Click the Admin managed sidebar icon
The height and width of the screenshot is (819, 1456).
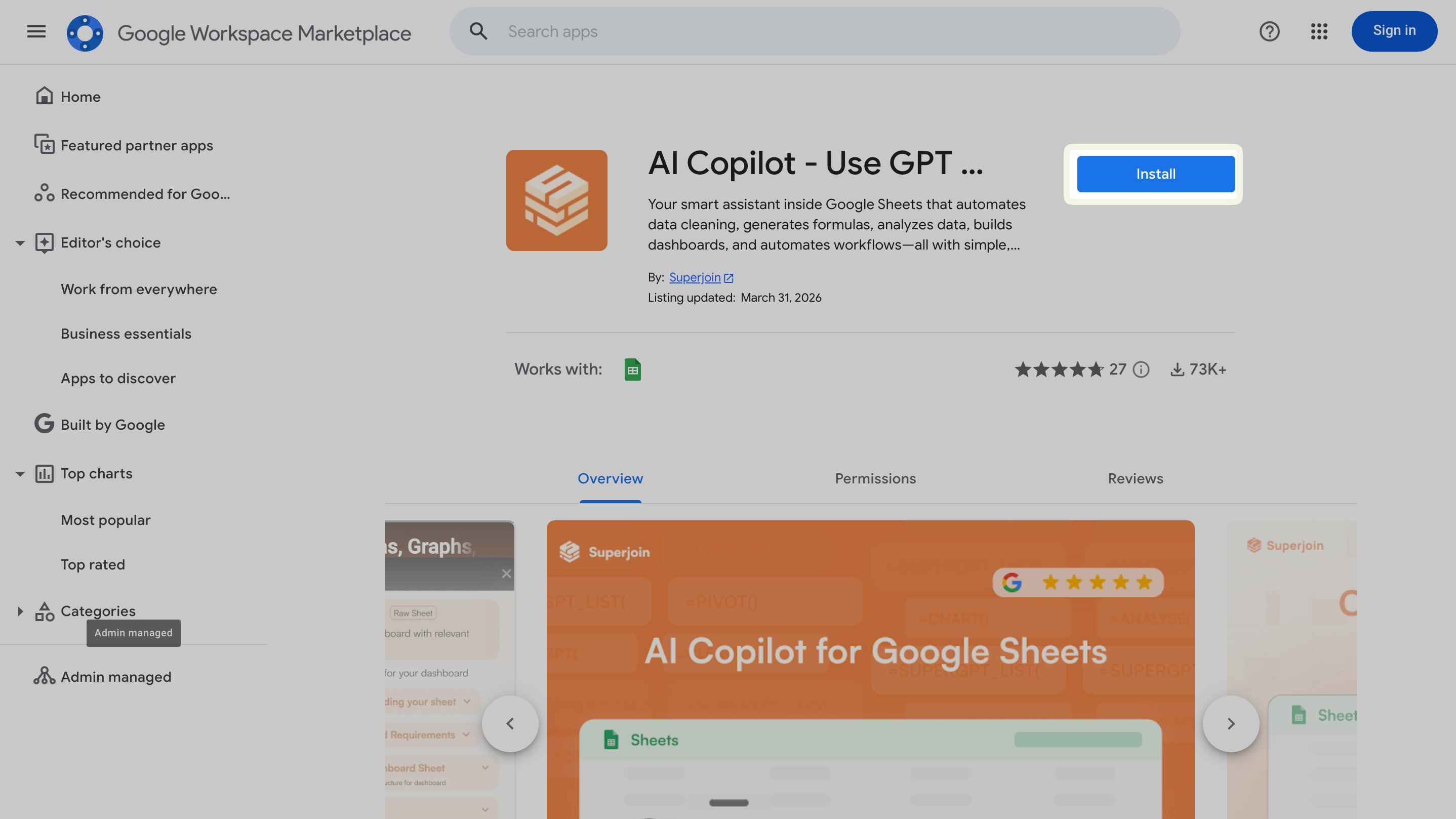[44, 676]
